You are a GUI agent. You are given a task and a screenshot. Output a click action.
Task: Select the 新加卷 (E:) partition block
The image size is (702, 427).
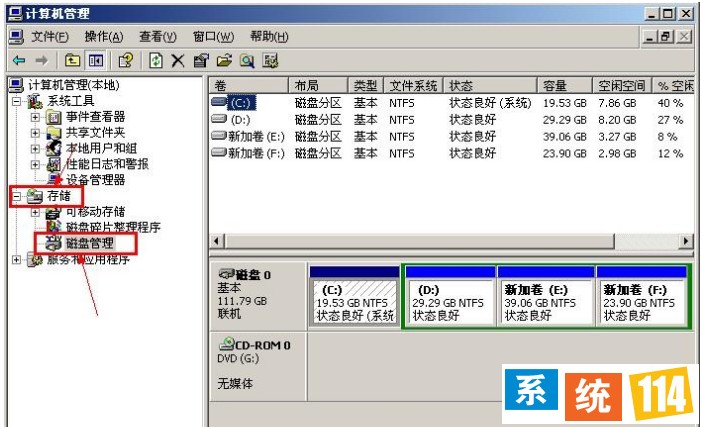[x=546, y=297]
